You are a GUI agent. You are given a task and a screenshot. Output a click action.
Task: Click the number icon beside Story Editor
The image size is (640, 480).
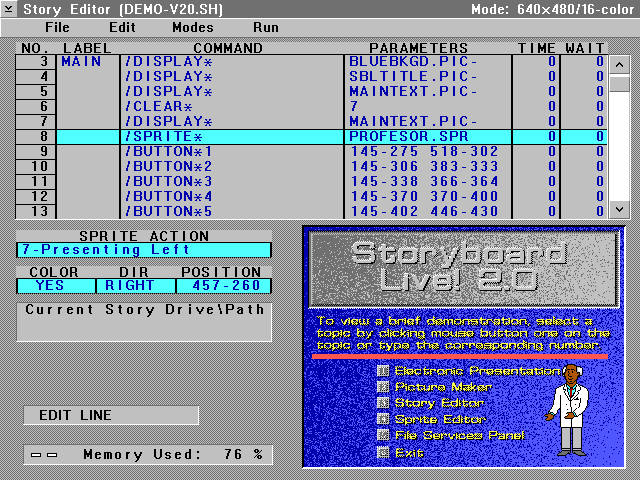tap(383, 403)
